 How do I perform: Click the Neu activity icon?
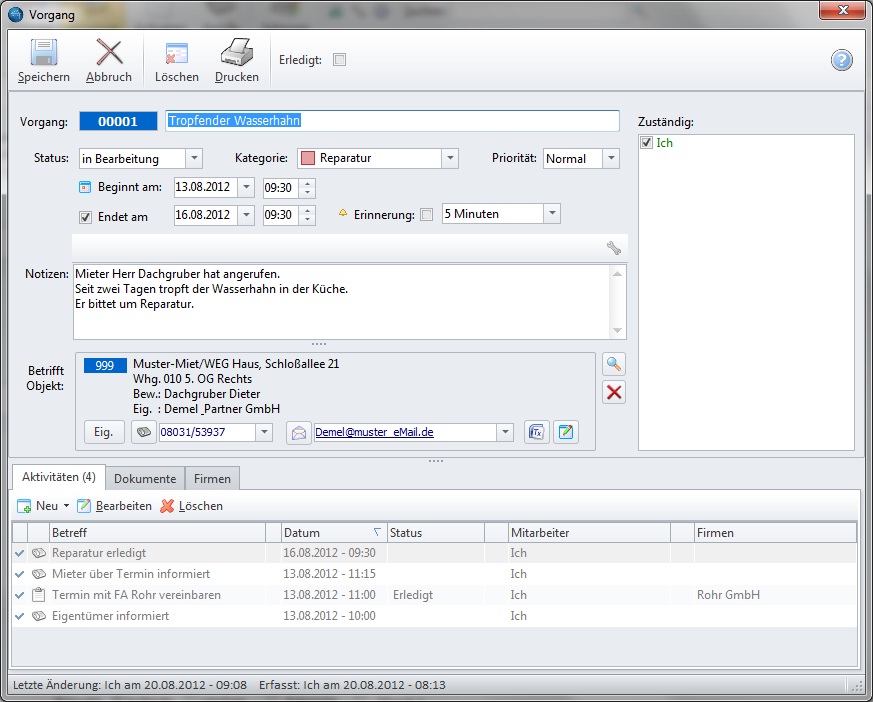(x=24, y=506)
